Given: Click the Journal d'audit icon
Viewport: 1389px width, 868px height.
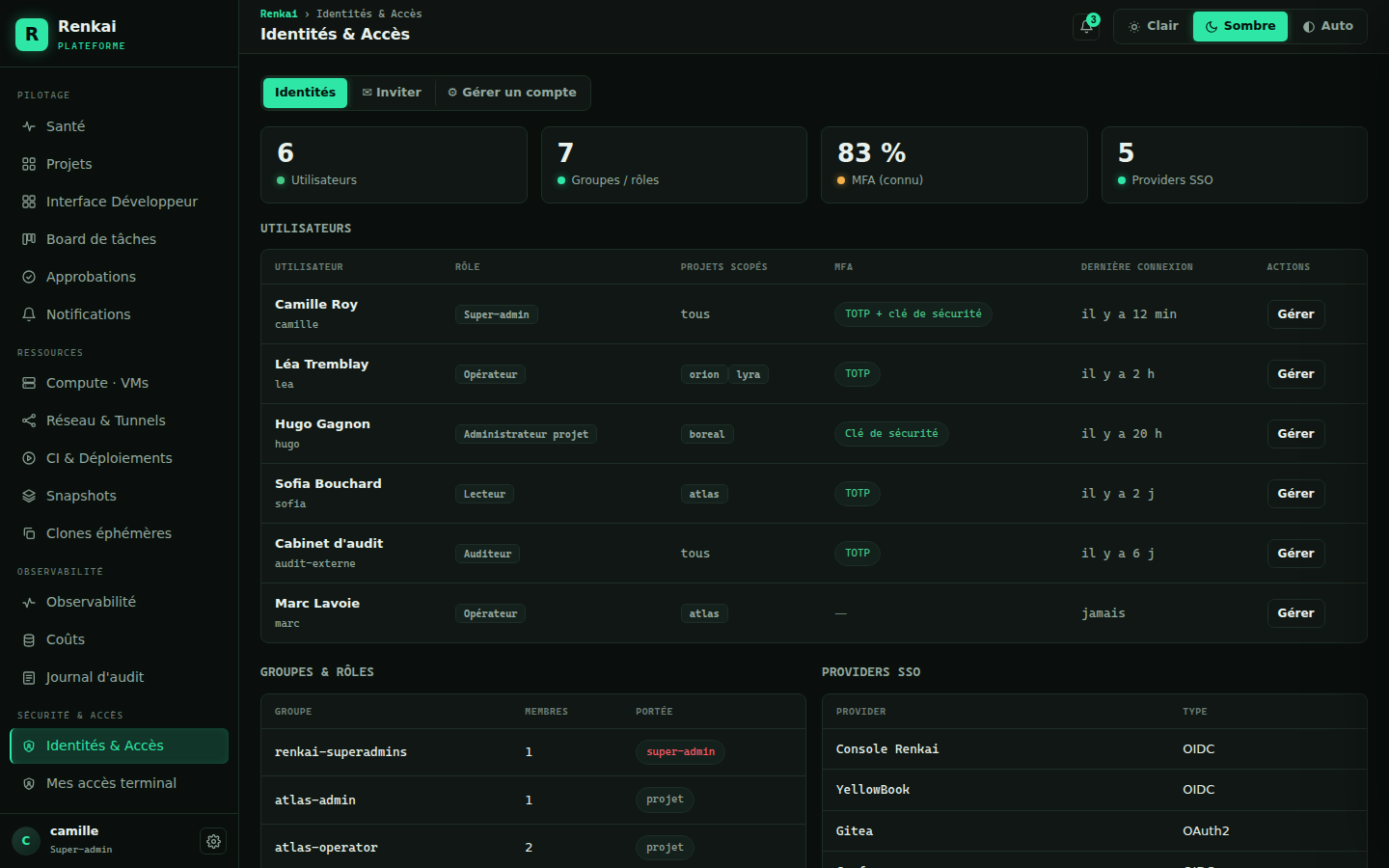Looking at the screenshot, I should tap(29, 677).
